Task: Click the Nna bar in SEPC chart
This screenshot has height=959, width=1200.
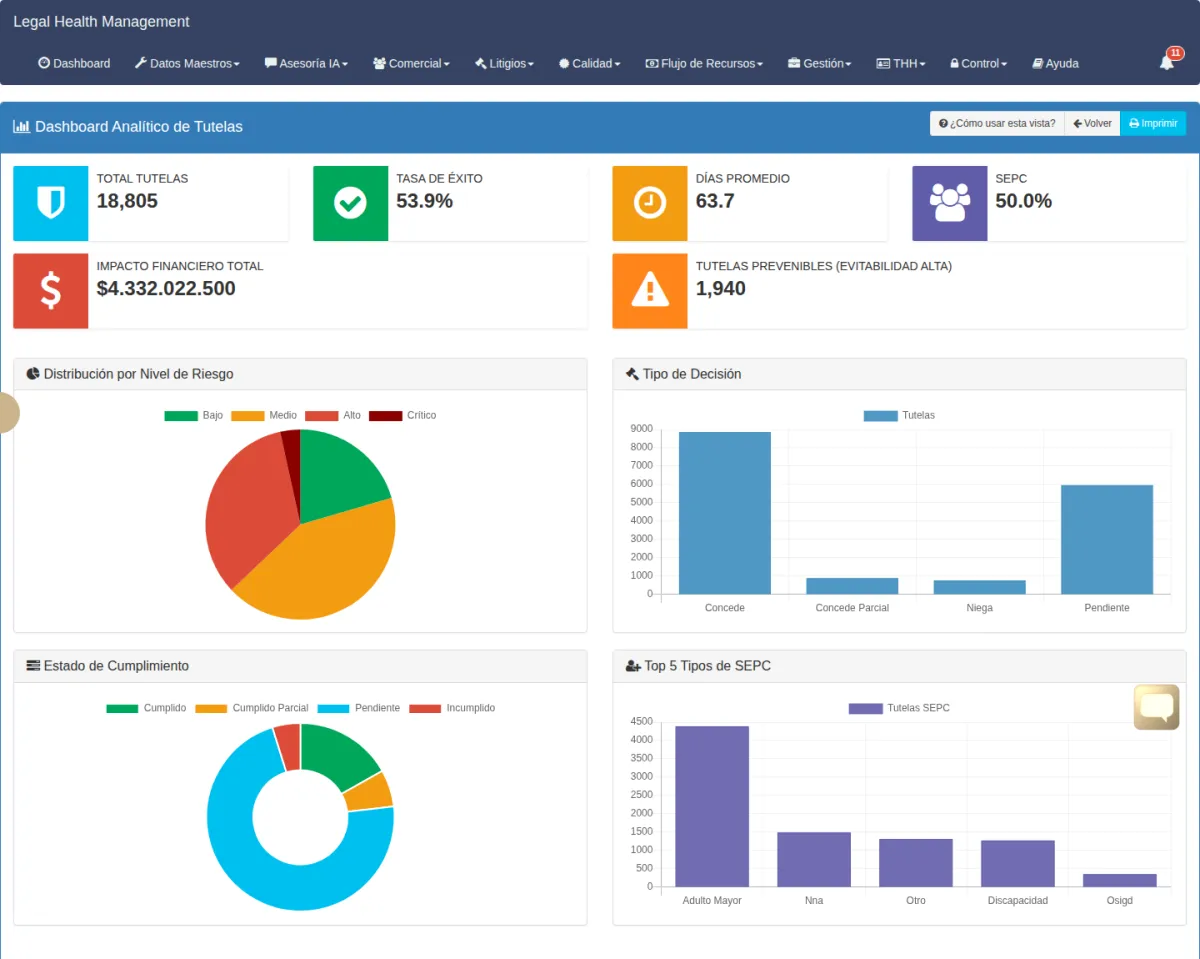Action: [814, 859]
